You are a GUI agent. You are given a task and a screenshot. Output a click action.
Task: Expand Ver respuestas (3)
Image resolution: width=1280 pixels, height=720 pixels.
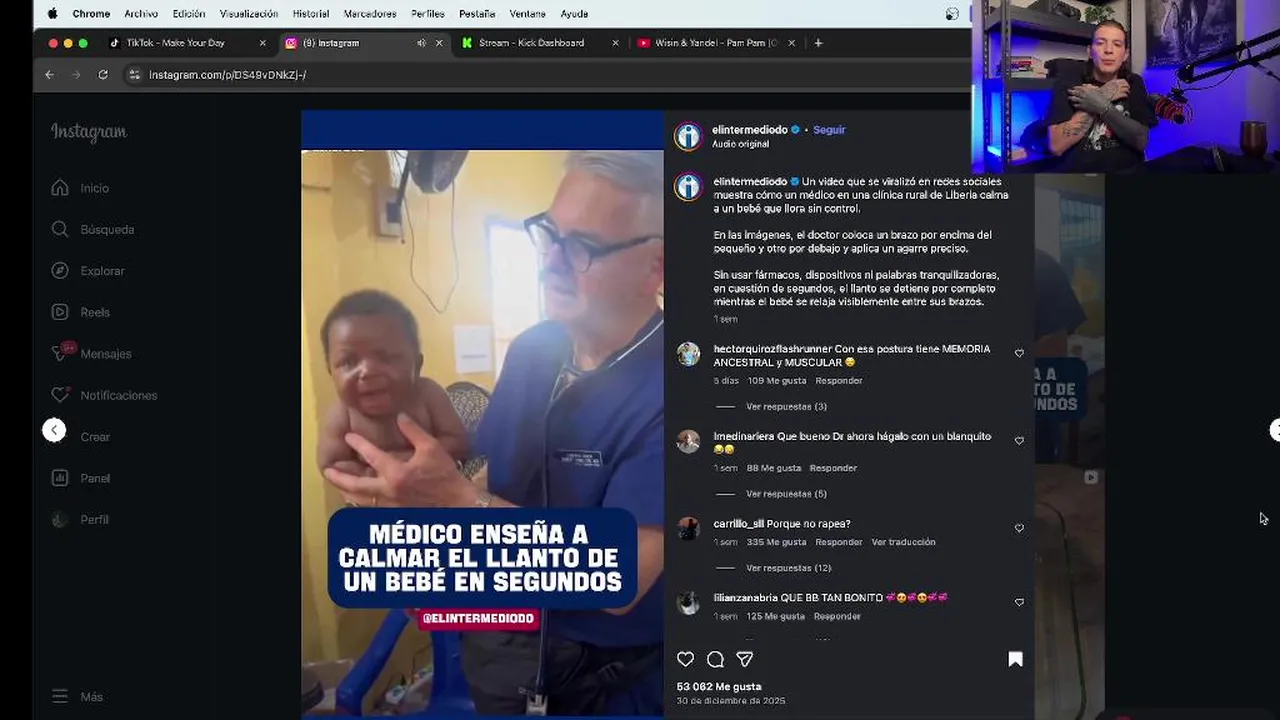[786, 407]
